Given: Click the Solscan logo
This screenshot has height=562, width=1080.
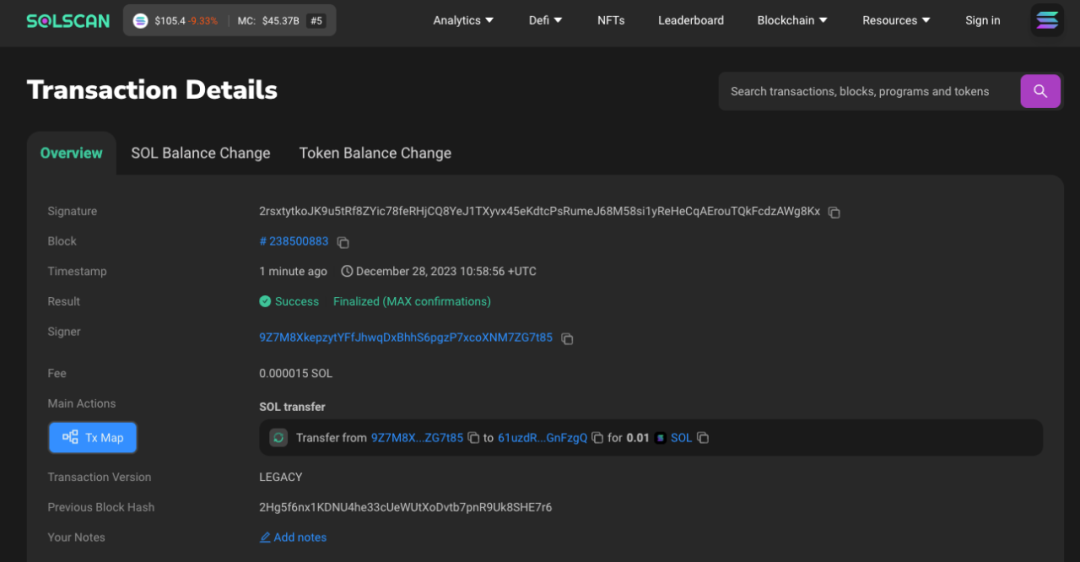Looking at the screenshot, I should point(69,20).
